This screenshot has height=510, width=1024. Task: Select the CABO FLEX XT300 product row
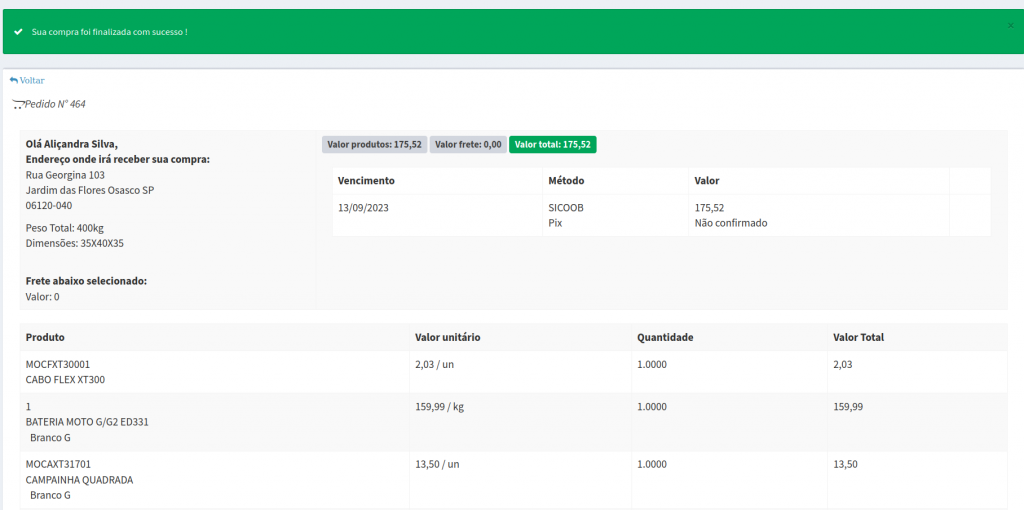65,380
